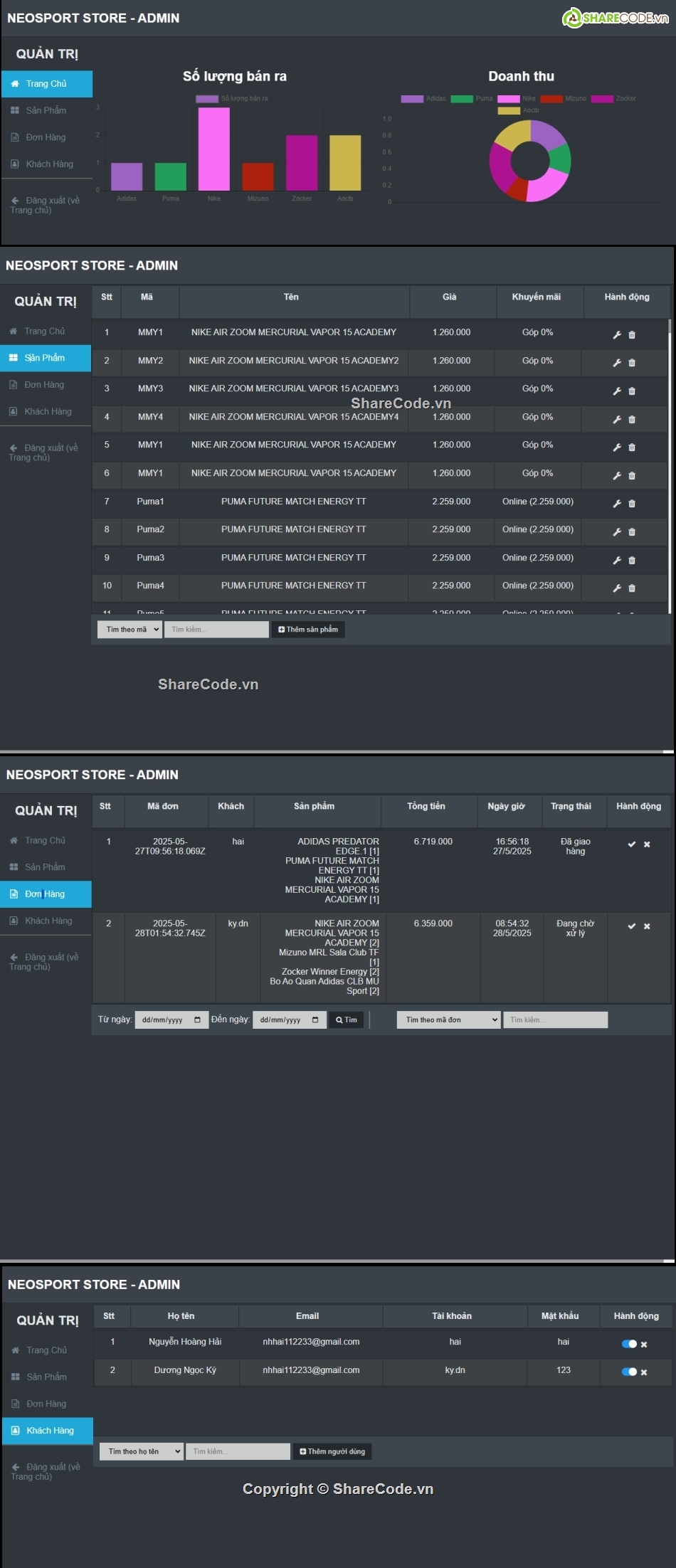Click the trash icon for Puma3
The height and width of the screenshot is (1568, 676).
[x=632, y=561]
